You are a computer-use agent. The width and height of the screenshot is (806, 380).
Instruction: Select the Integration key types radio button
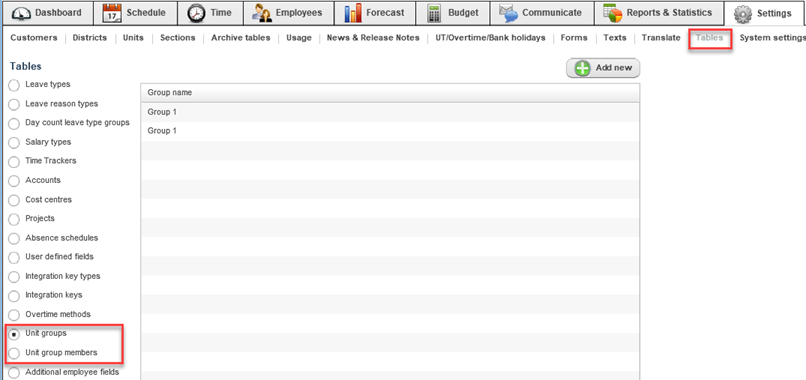tap(14, 277)
